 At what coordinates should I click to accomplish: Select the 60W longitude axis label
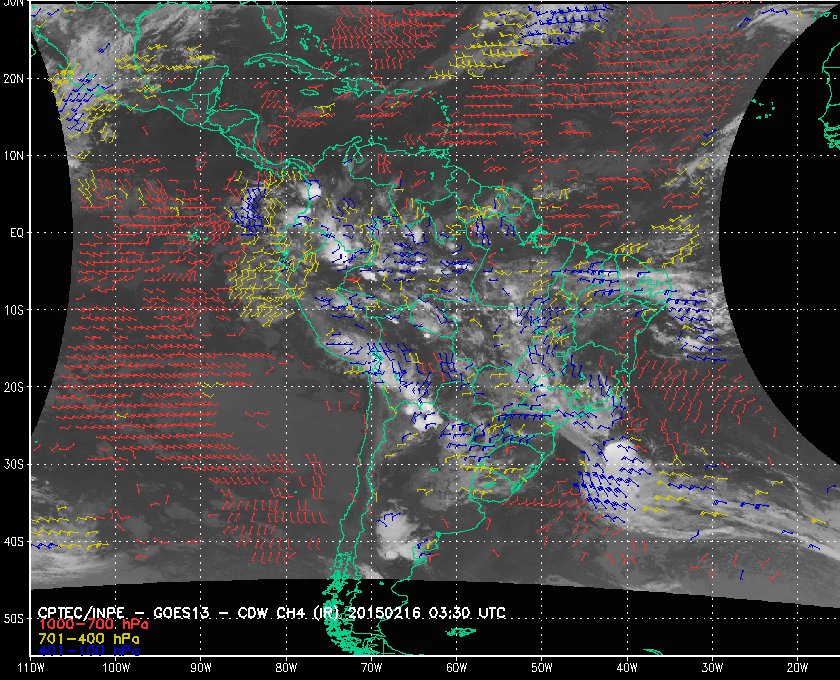456,668
